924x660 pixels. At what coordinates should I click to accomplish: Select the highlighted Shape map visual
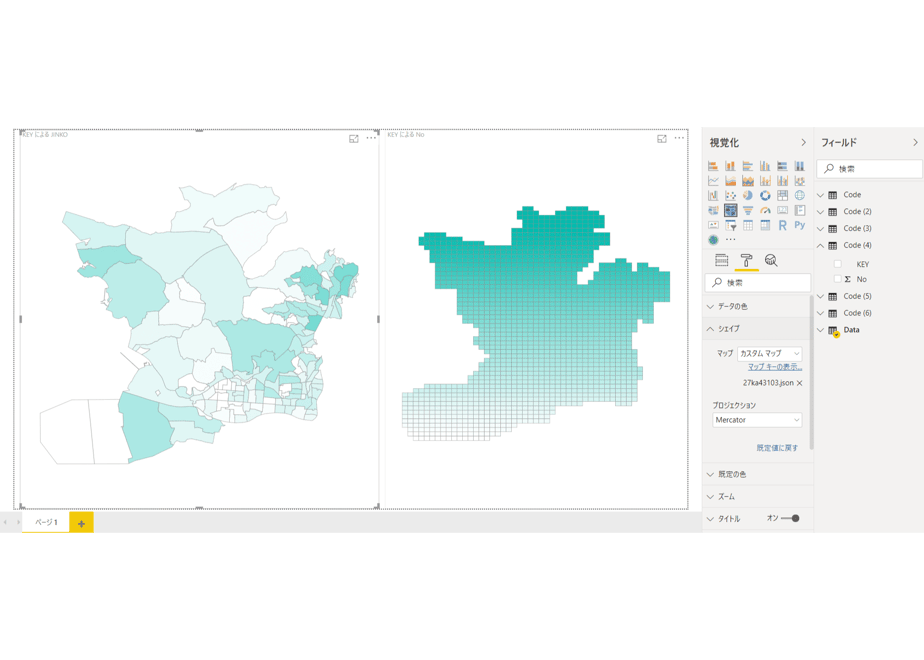click(731, 210)
